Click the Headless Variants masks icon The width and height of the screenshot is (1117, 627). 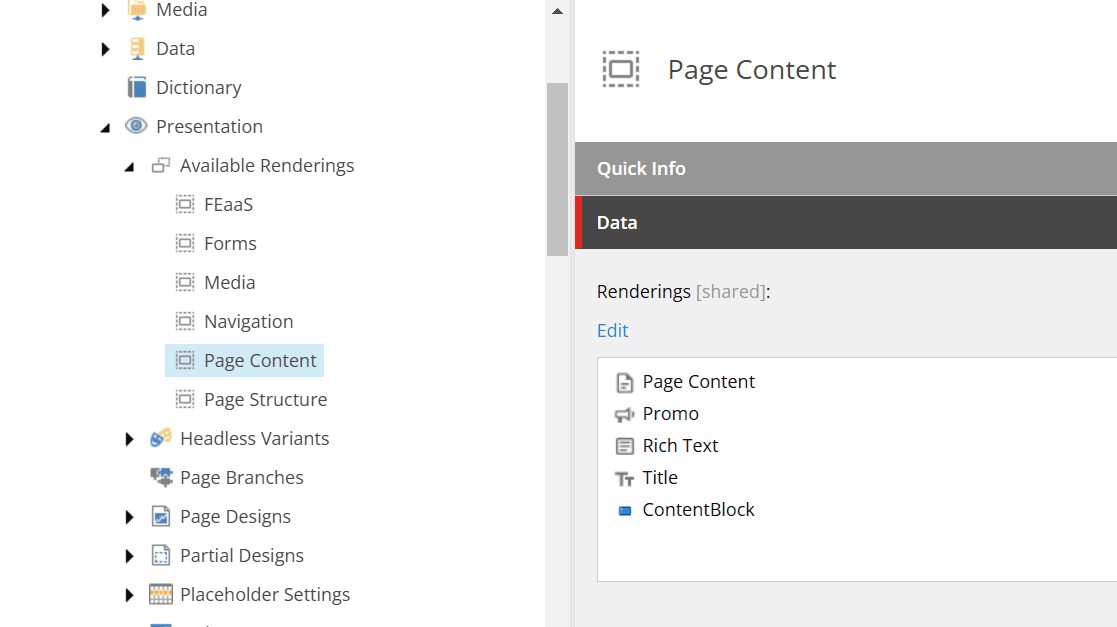point(160,439)
